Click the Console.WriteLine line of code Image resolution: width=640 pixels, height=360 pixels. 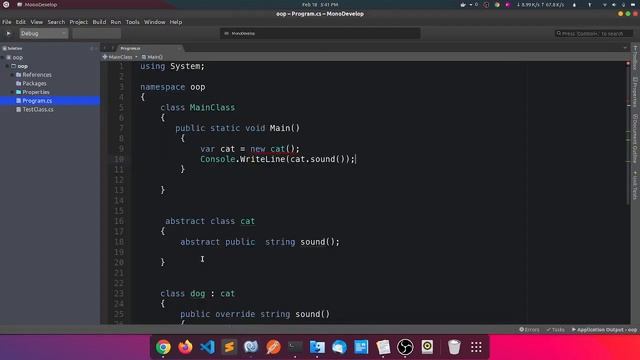278,159
